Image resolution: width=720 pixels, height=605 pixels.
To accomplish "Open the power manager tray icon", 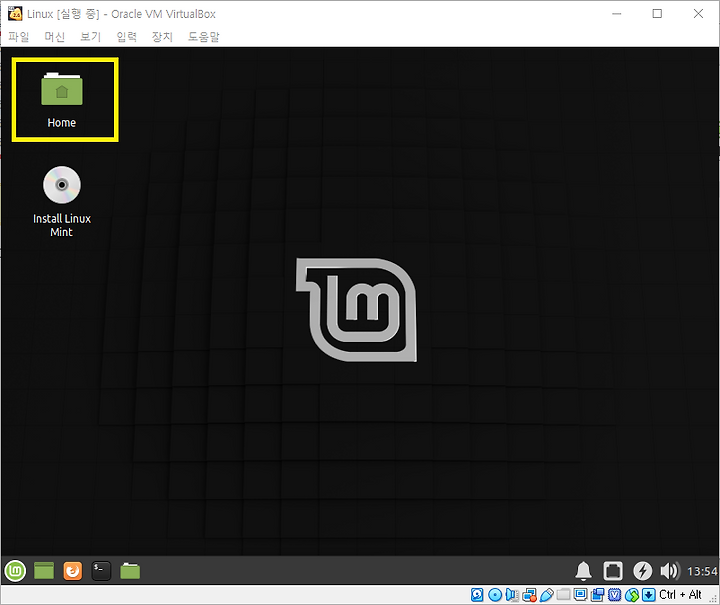I will click(x=642, y=571).
